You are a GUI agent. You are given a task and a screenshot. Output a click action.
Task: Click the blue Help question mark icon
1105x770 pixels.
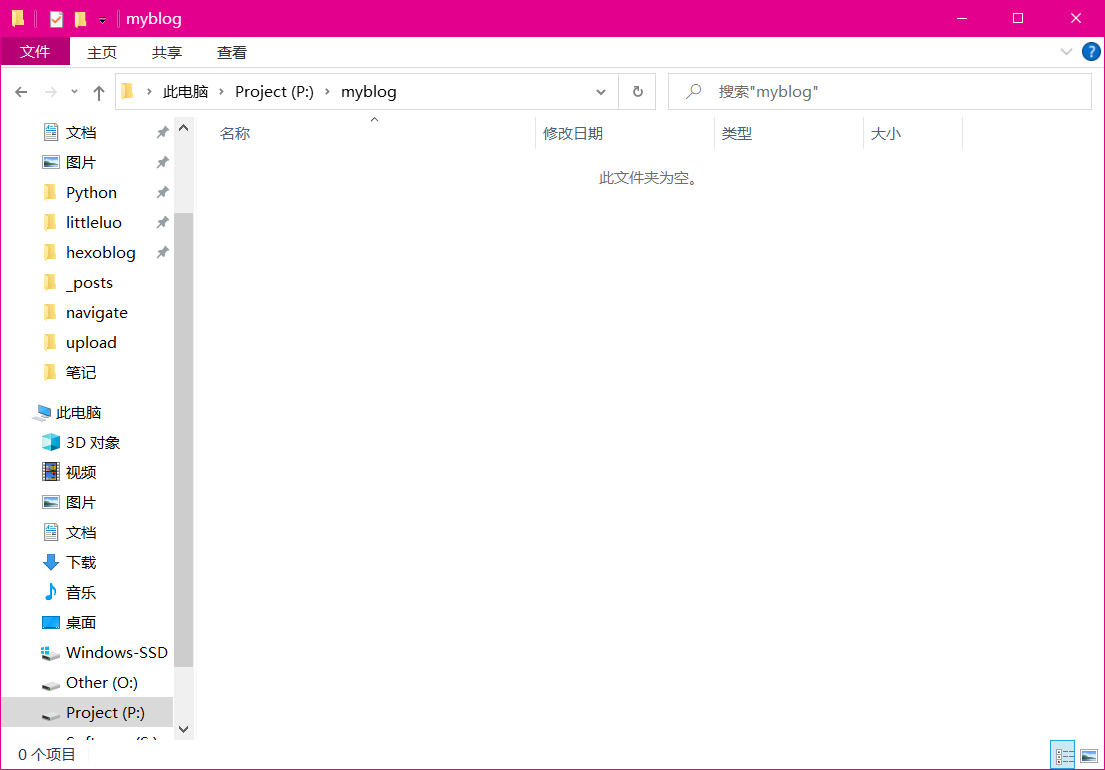pyautogui.click(x=1091, y=52)
